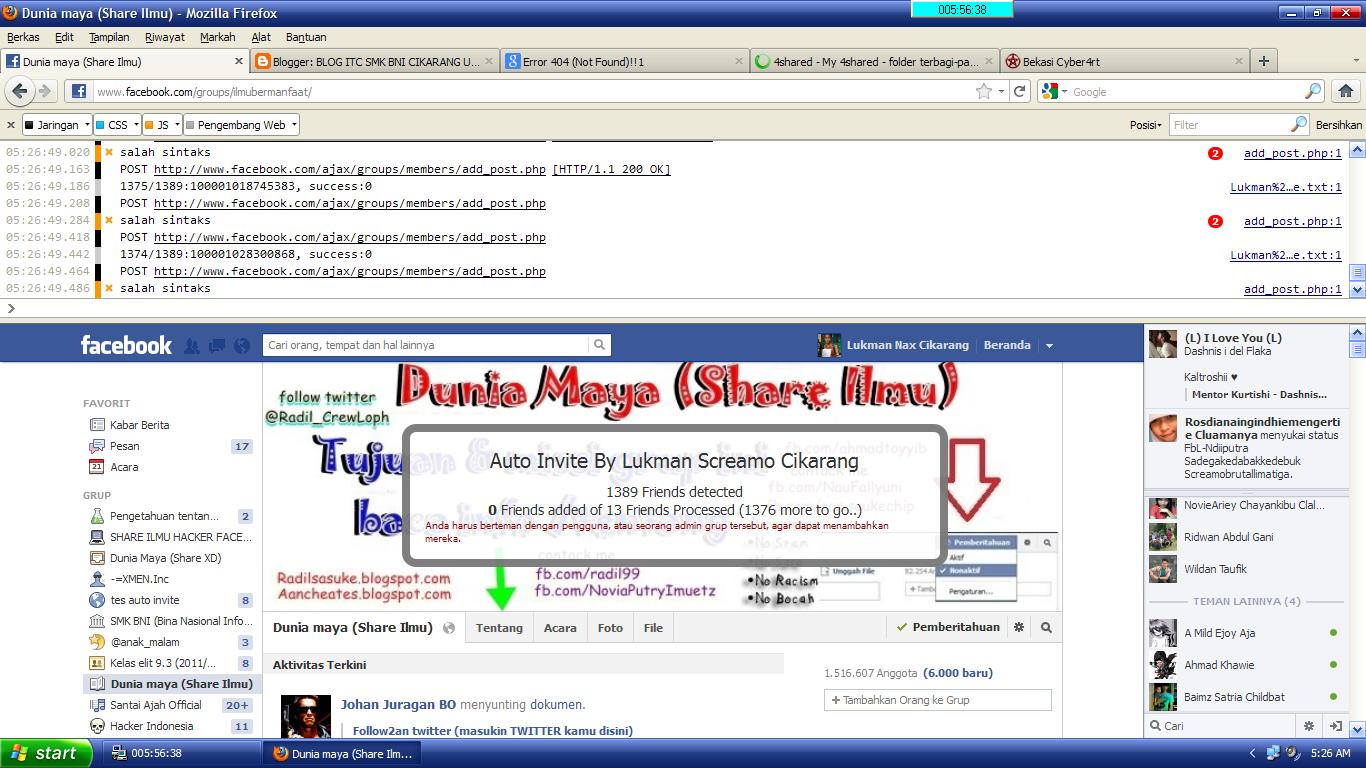Bookmark this page with the star icon
1366x768 pixels.
[x=985, y=91]
